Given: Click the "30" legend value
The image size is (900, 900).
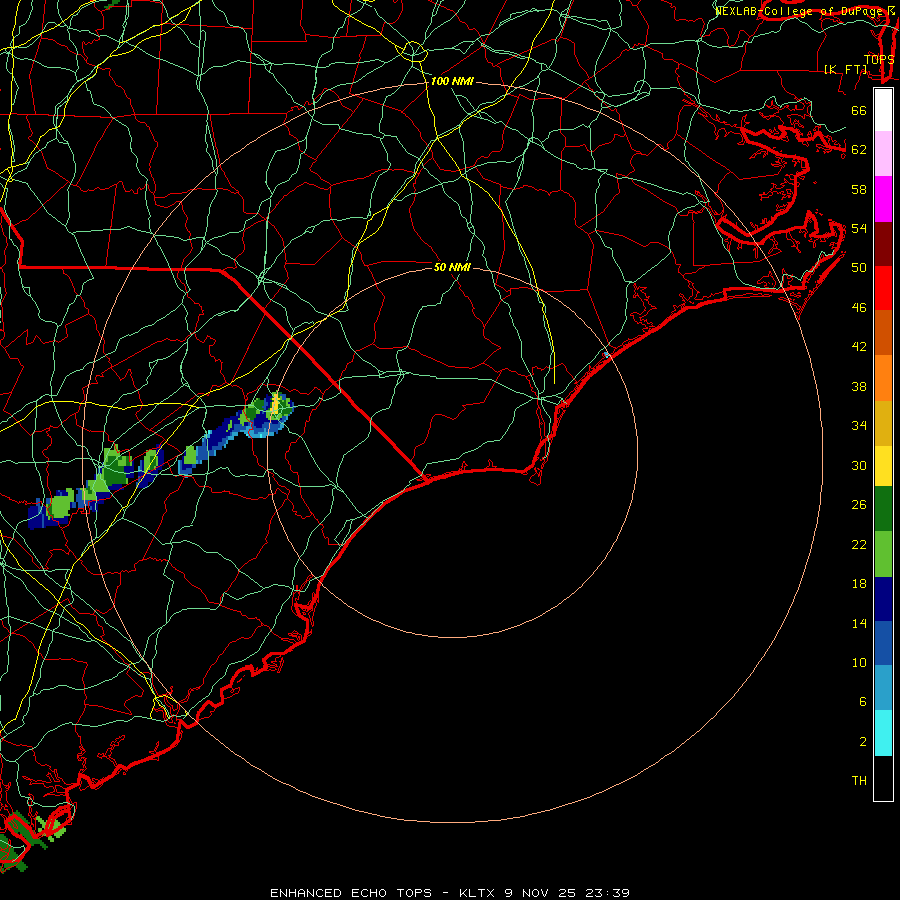Looking at the screenshot, I should click(859, 465).
